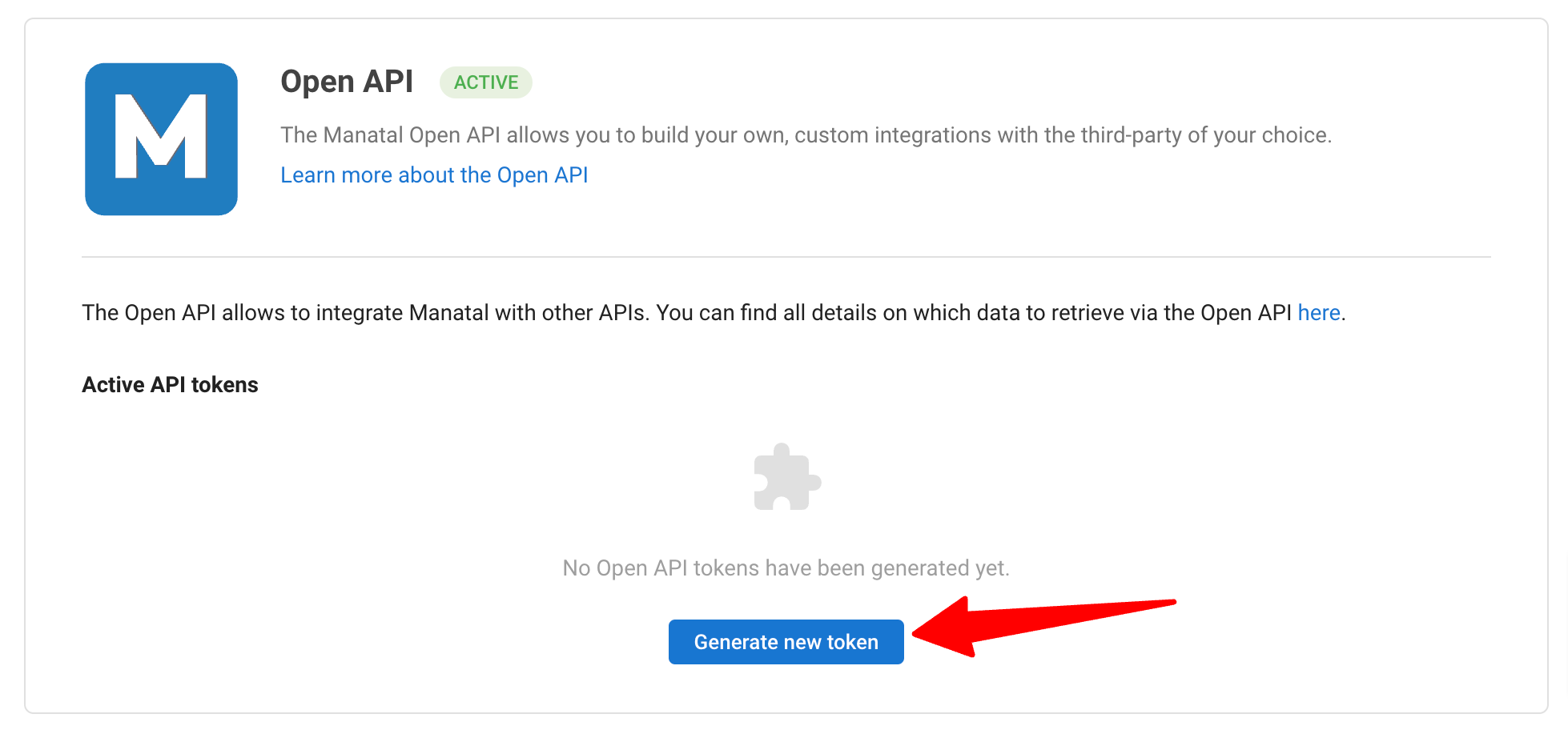Select the Open API heading text
Image resolution: width=1568 pixels, height=738 pixels.
point(347,82)
